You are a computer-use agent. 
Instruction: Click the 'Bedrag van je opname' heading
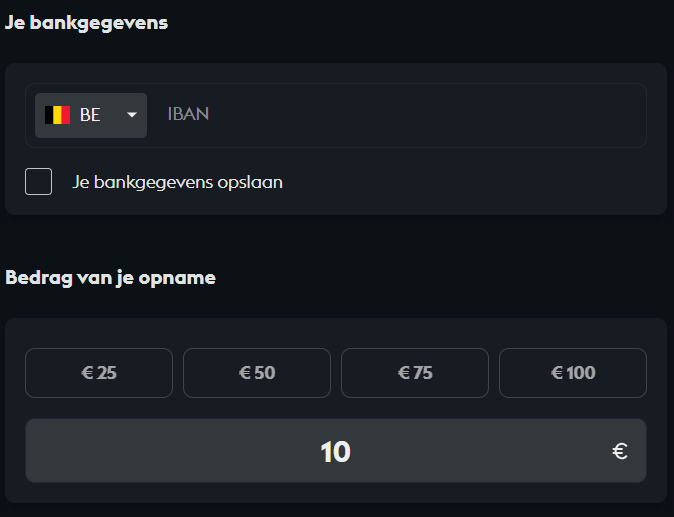coord(111,277)
